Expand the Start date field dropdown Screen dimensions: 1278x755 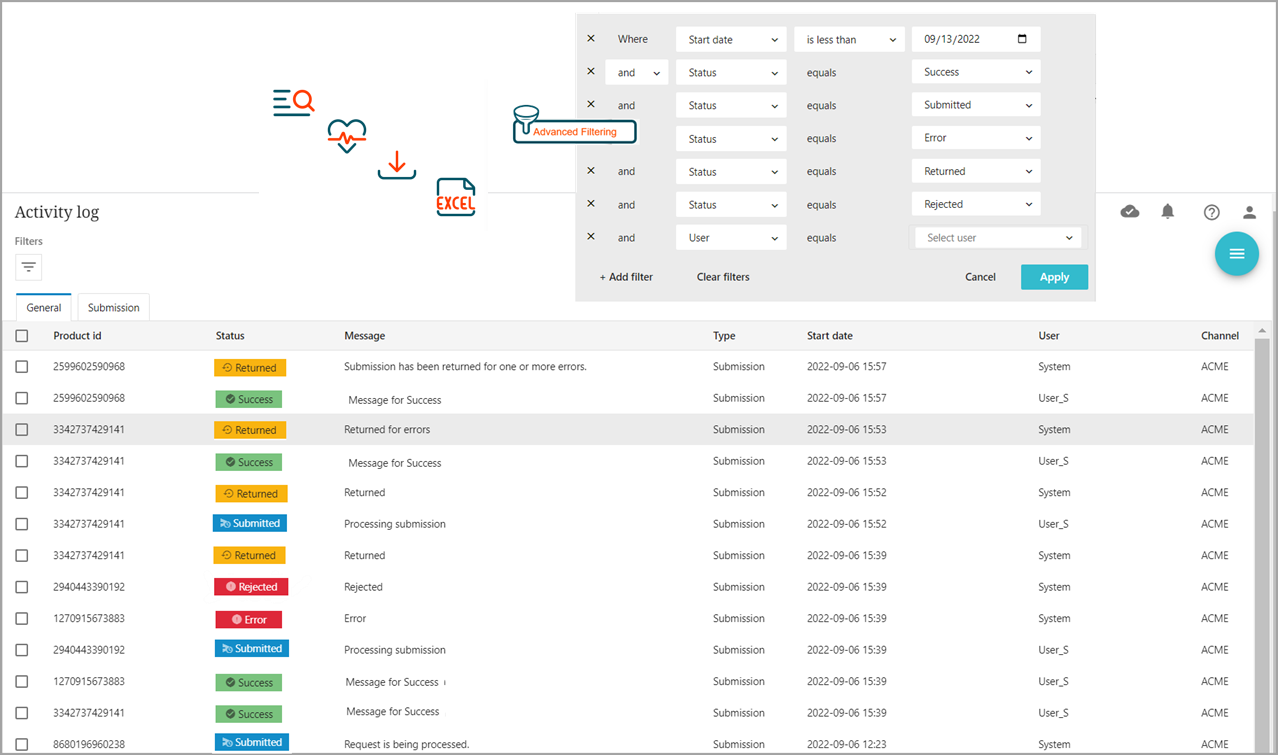click(x=731, y=40)
